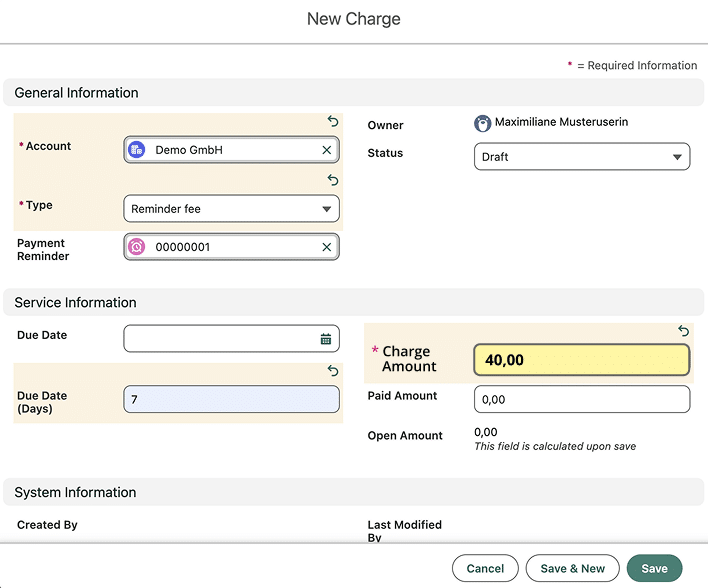Focus the Due Date input field
The height and width of the screenshot is (588, 709).
click(x=231, y=338)
